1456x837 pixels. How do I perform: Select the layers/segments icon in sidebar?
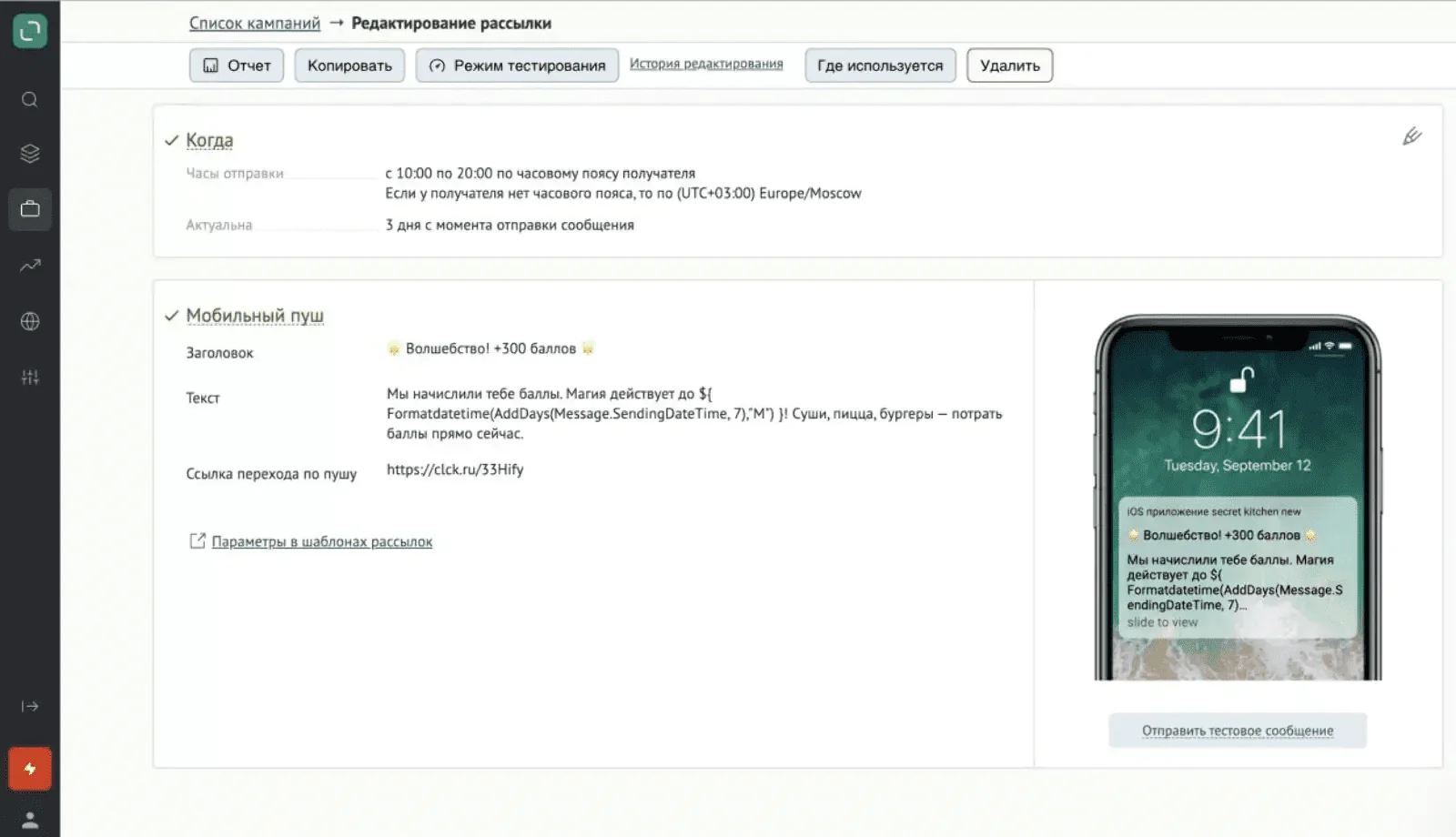click(x=30, y=153)
